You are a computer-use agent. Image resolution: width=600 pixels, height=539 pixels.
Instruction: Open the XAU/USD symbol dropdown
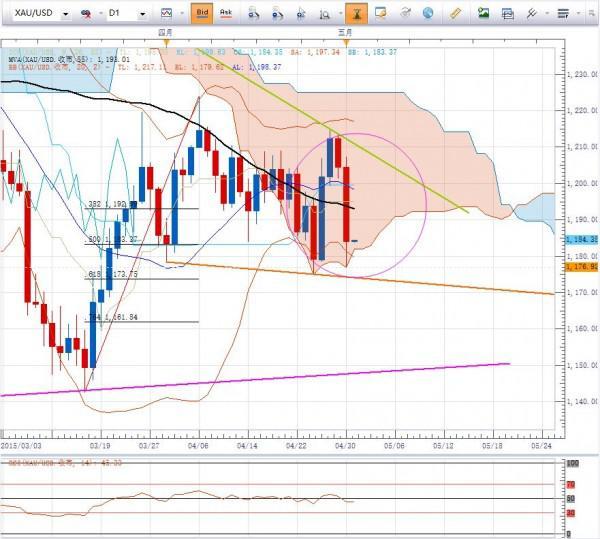pyautogui.click(x=66, y=14)
